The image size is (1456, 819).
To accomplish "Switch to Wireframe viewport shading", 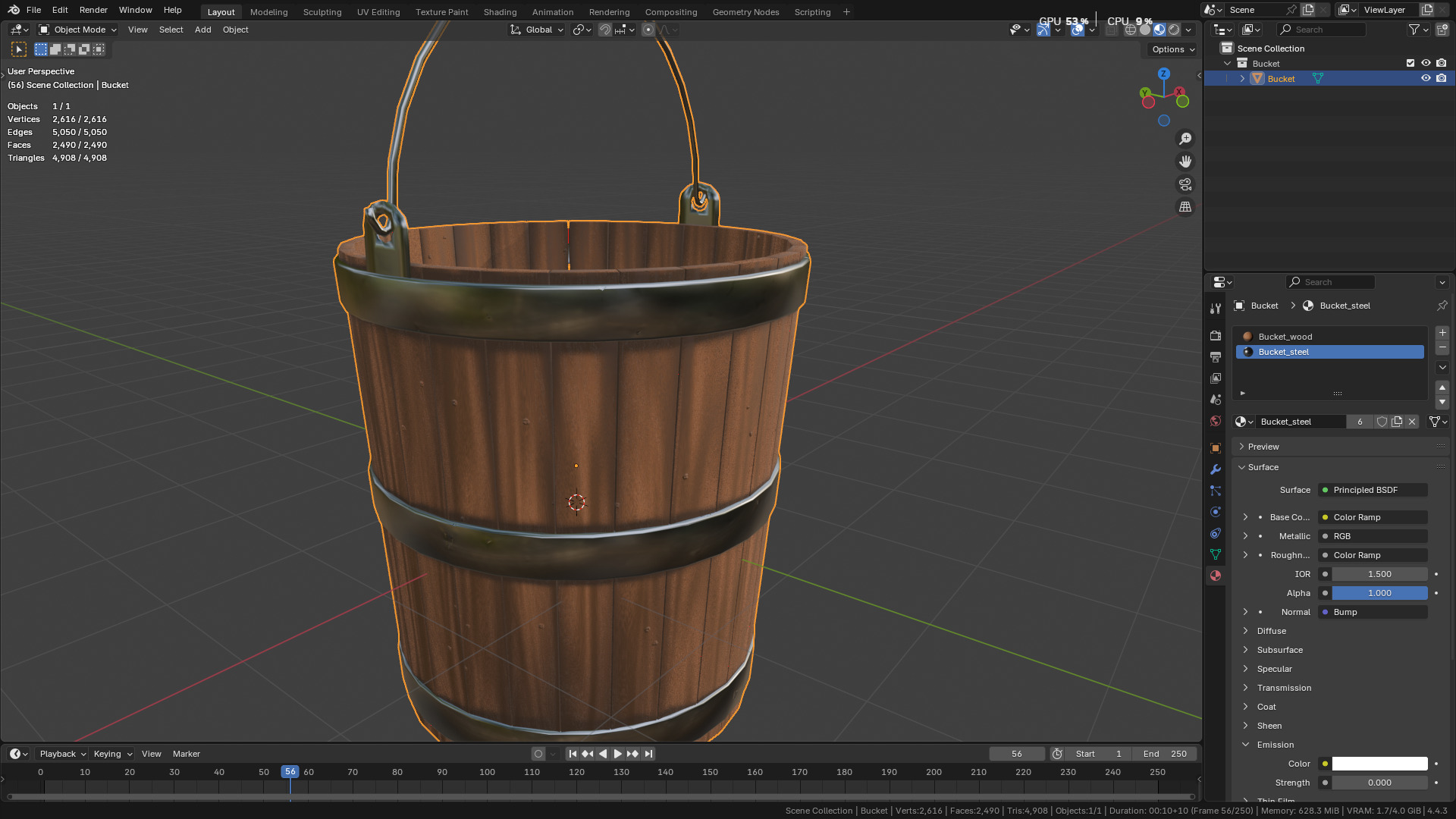I will pos(1130,30).
